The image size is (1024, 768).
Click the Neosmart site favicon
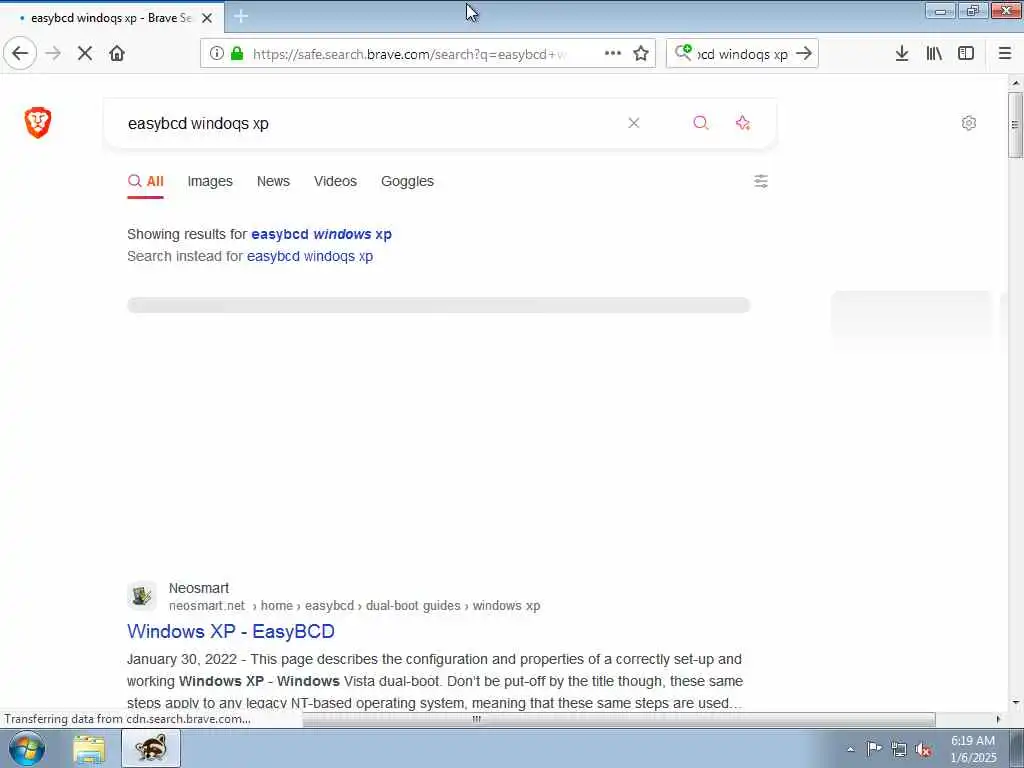[142, 596]
